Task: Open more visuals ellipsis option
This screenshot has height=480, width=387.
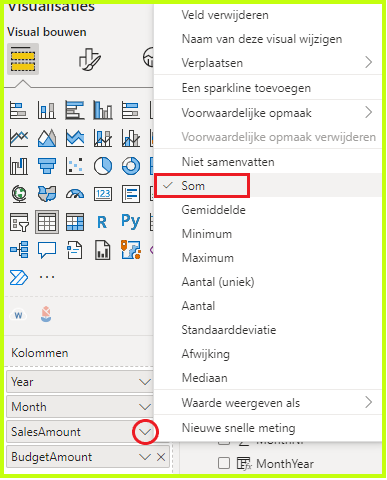Action: pyautogui.click(x=47, y=277)
